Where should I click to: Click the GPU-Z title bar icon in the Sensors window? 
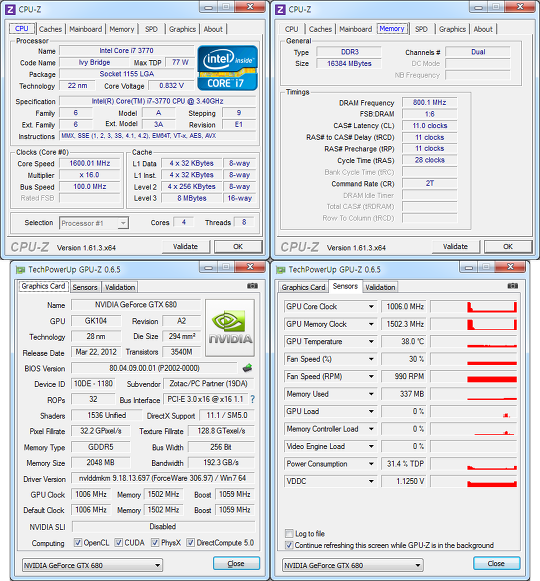tap(281, 270)
